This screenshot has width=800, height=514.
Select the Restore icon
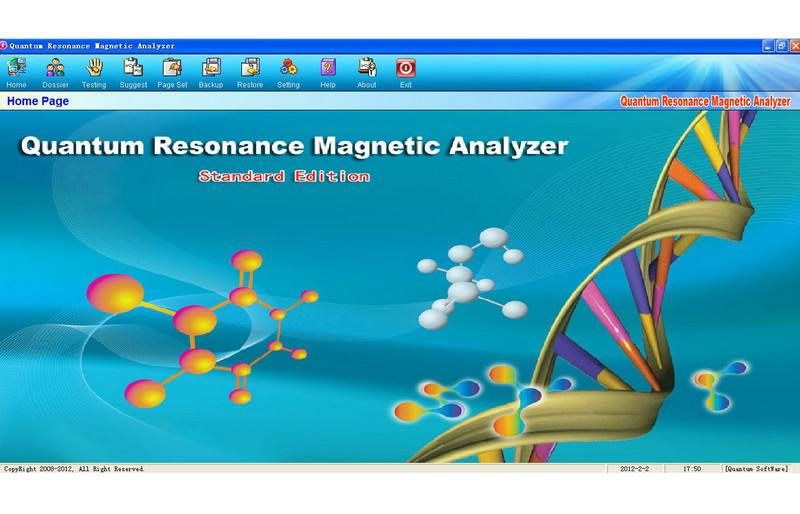click(x=250, y=71)
